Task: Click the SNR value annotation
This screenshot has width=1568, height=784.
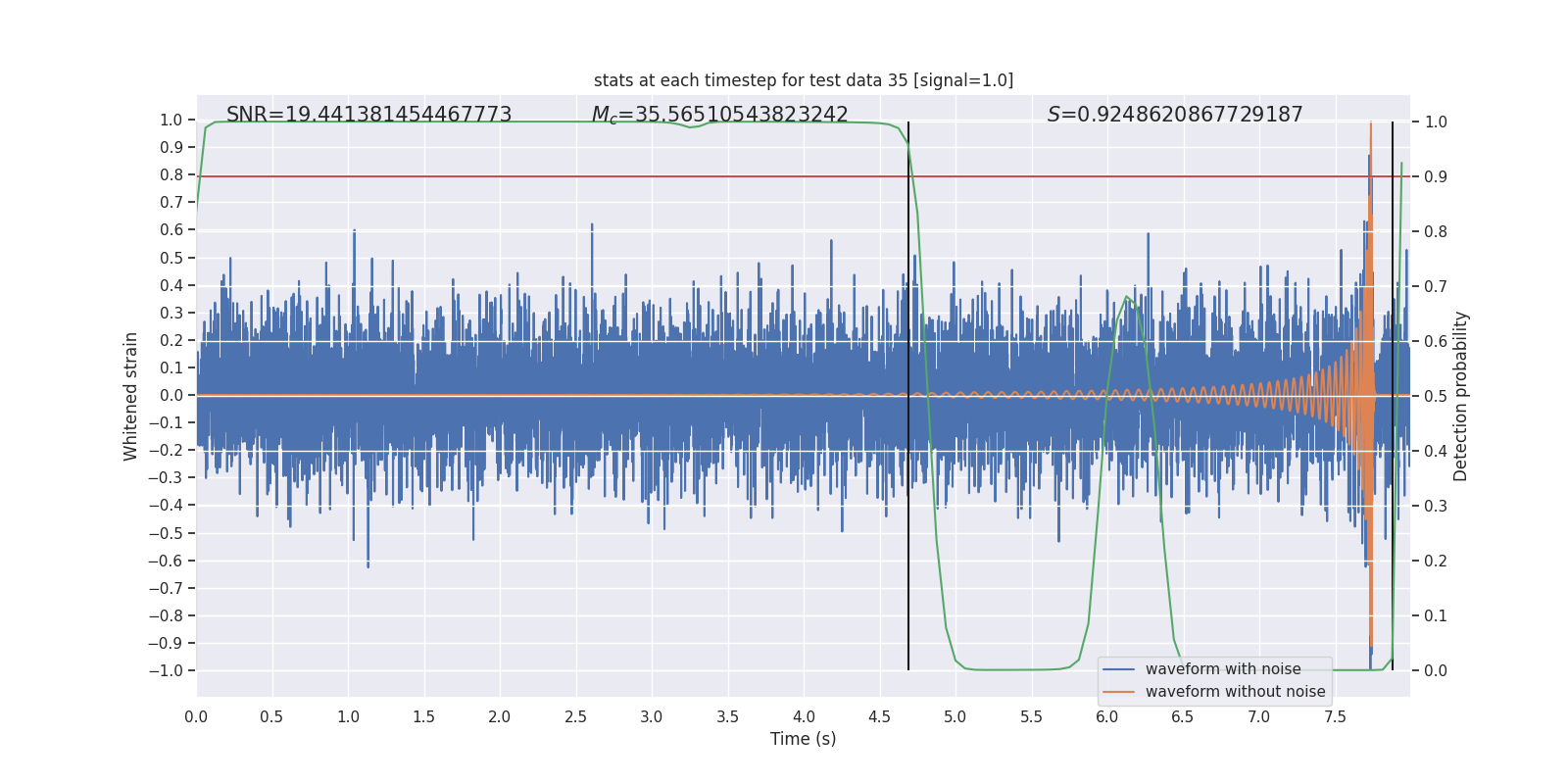Action: 368,115
